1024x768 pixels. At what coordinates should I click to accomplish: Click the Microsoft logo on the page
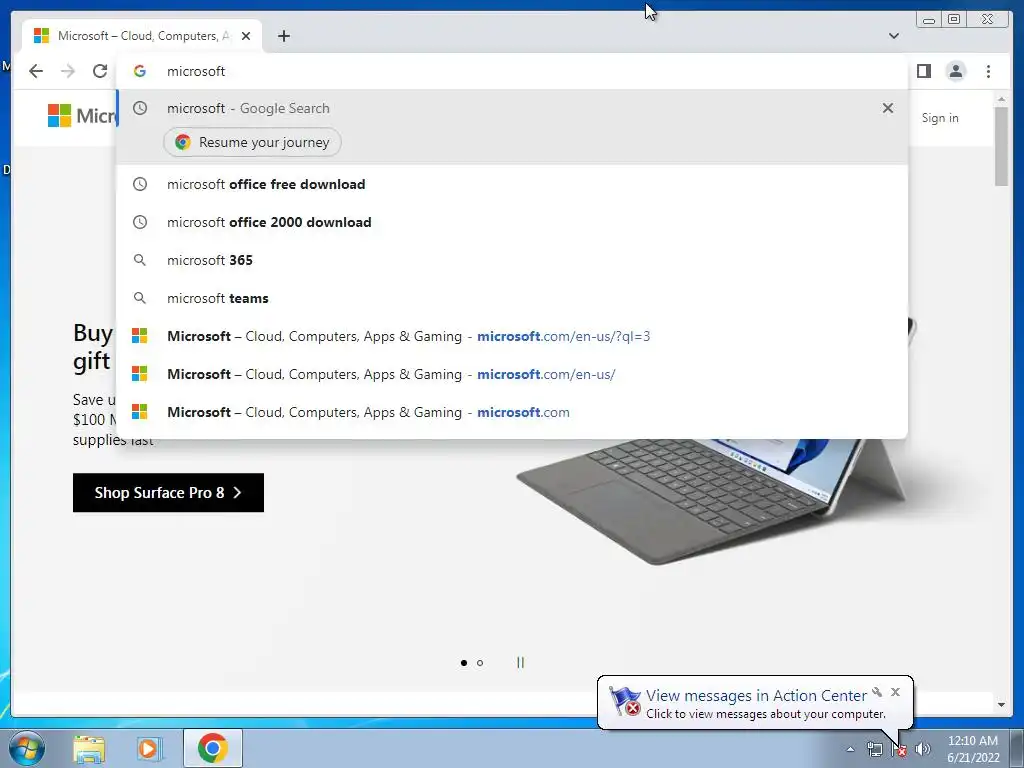82,116
